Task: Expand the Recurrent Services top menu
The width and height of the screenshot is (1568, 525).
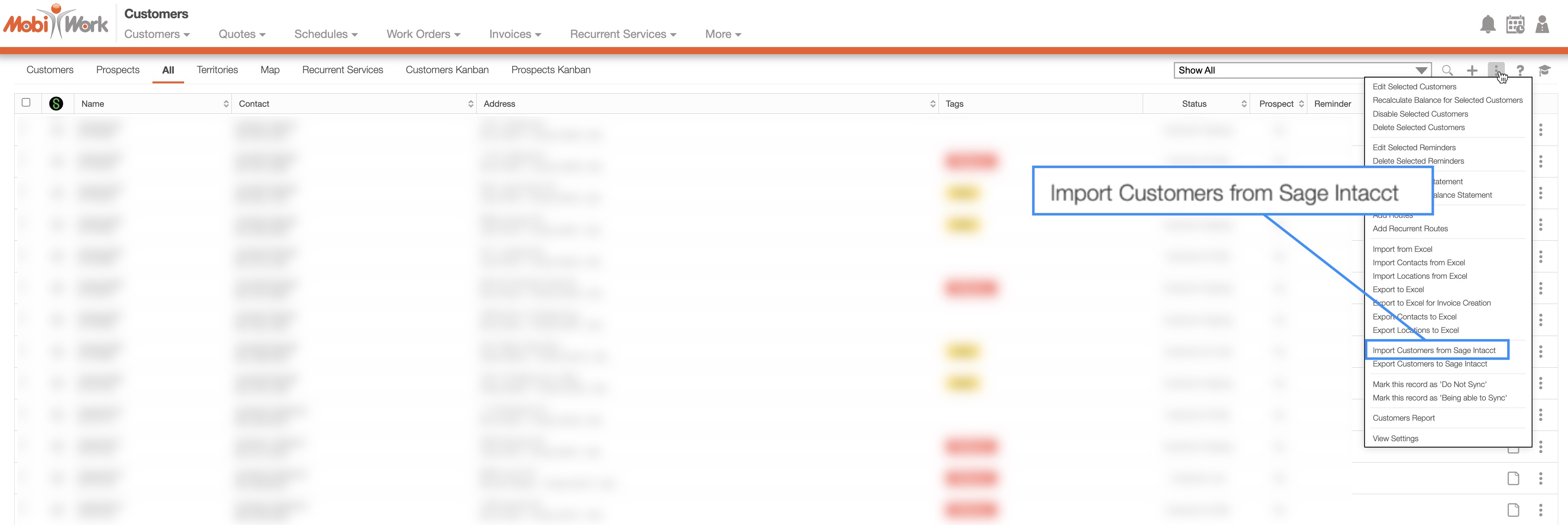Action: 623,35
